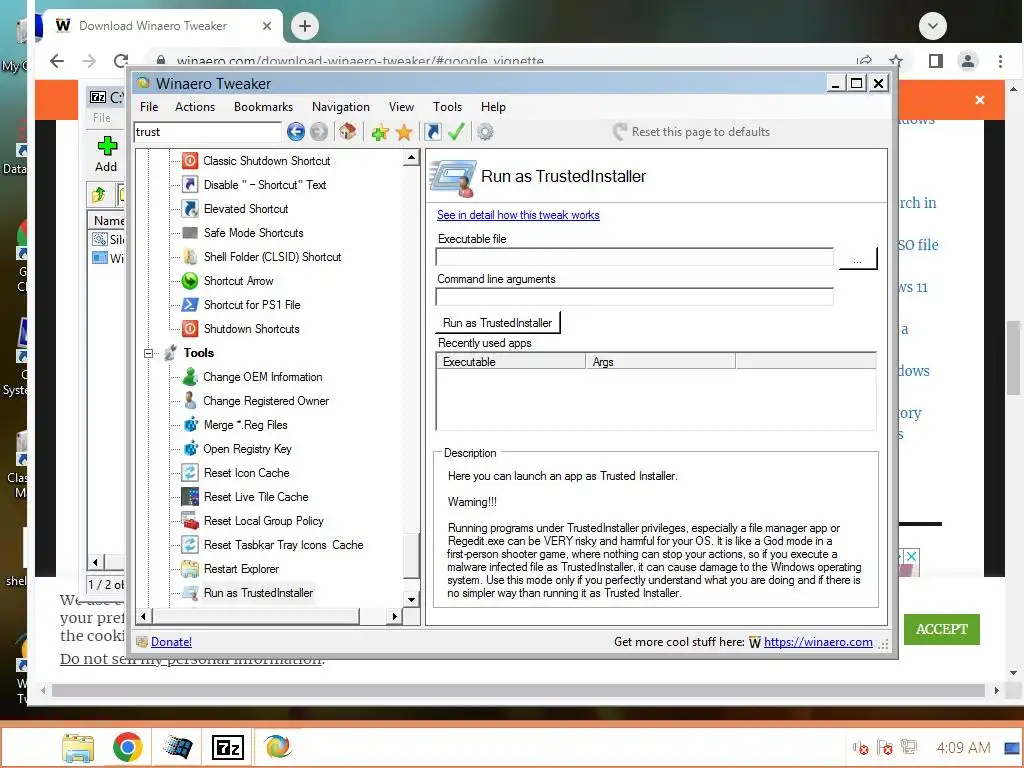The image size is (1024, 768).
Task: Open the Bookmarks menu
Action: [263, 107]
